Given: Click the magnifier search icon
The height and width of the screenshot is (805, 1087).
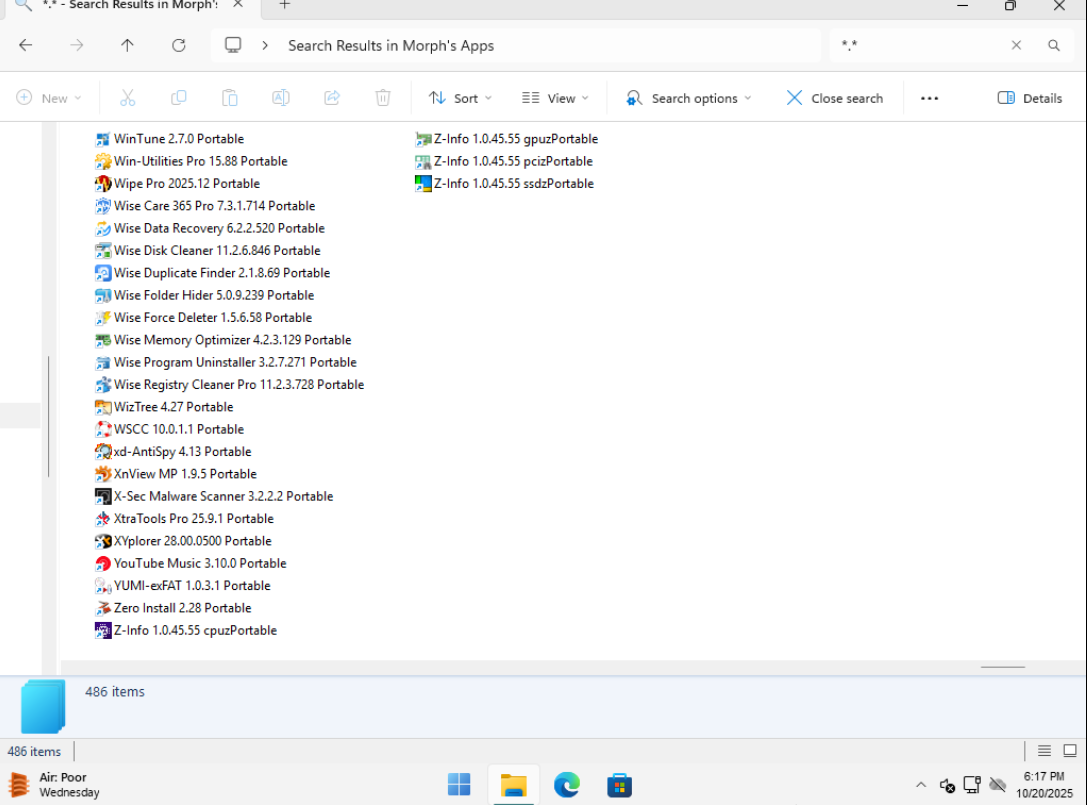Looking at the screenshot, I should [x=1054, y=45].
